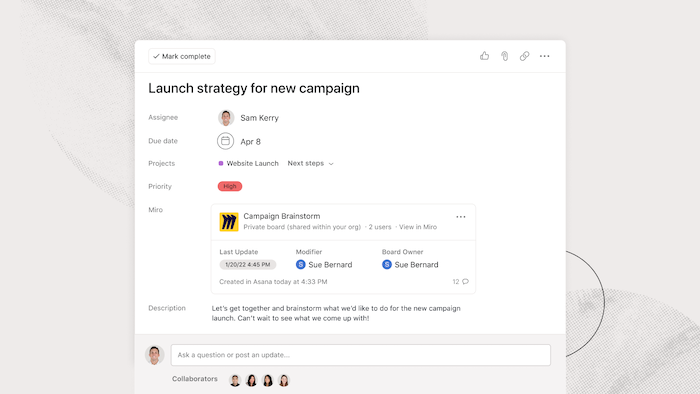Expand the Next steps section dropdown
Image resolution: width=700 pixels, height=394 pixels.
click(x=310, y=163)
